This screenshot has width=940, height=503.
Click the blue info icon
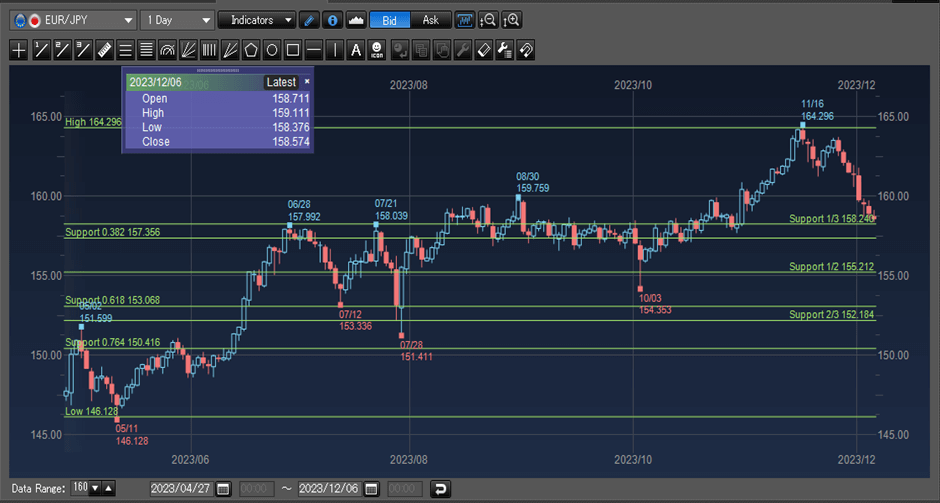332,20
